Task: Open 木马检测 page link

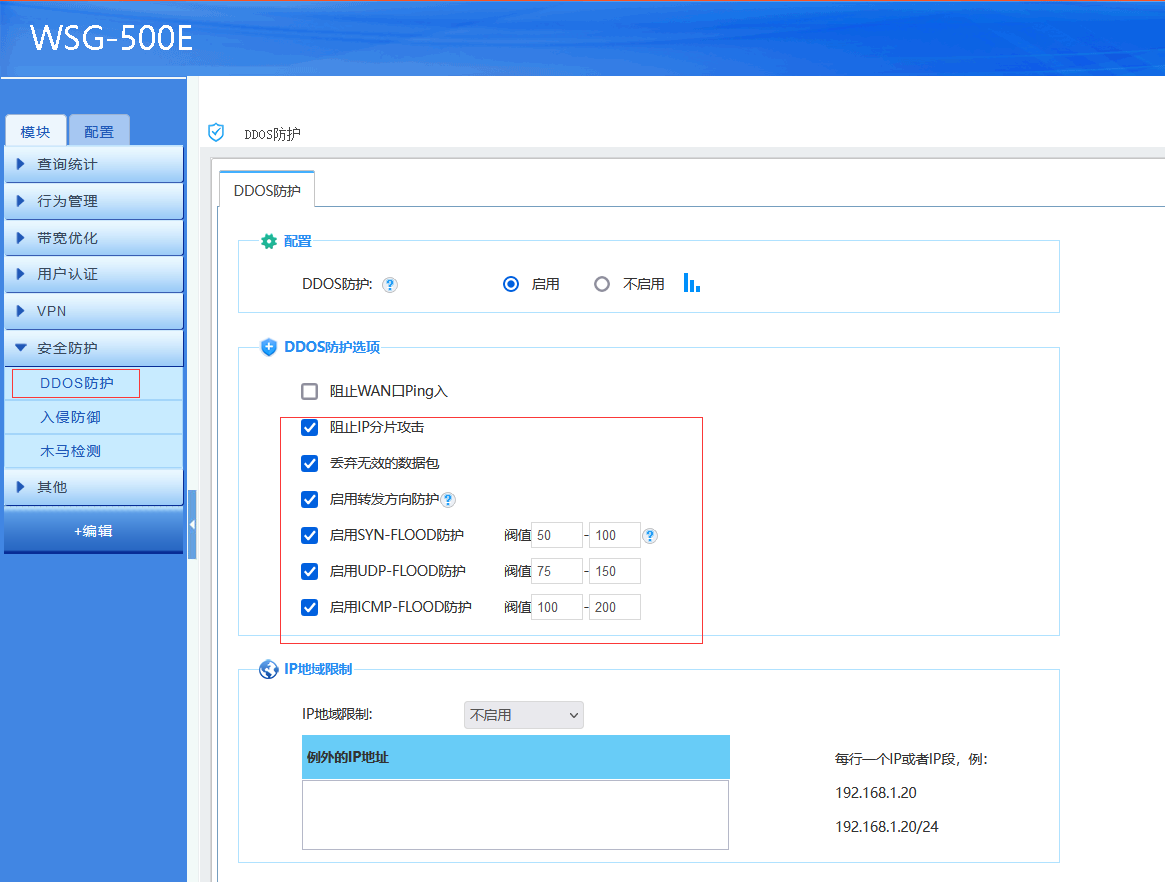Action: [x=71, y=451]
